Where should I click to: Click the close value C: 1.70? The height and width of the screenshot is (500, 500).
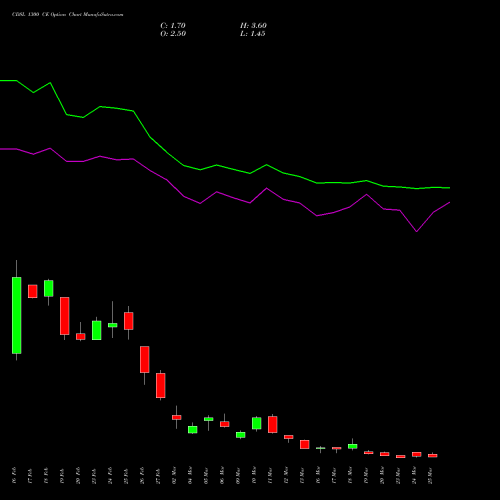[x=173, y=26]
